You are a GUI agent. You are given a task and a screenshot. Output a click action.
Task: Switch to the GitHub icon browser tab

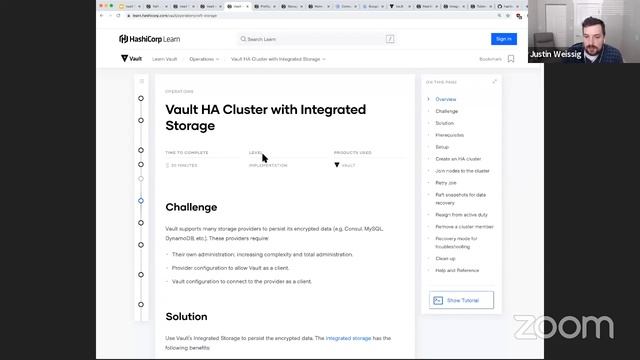507,7
